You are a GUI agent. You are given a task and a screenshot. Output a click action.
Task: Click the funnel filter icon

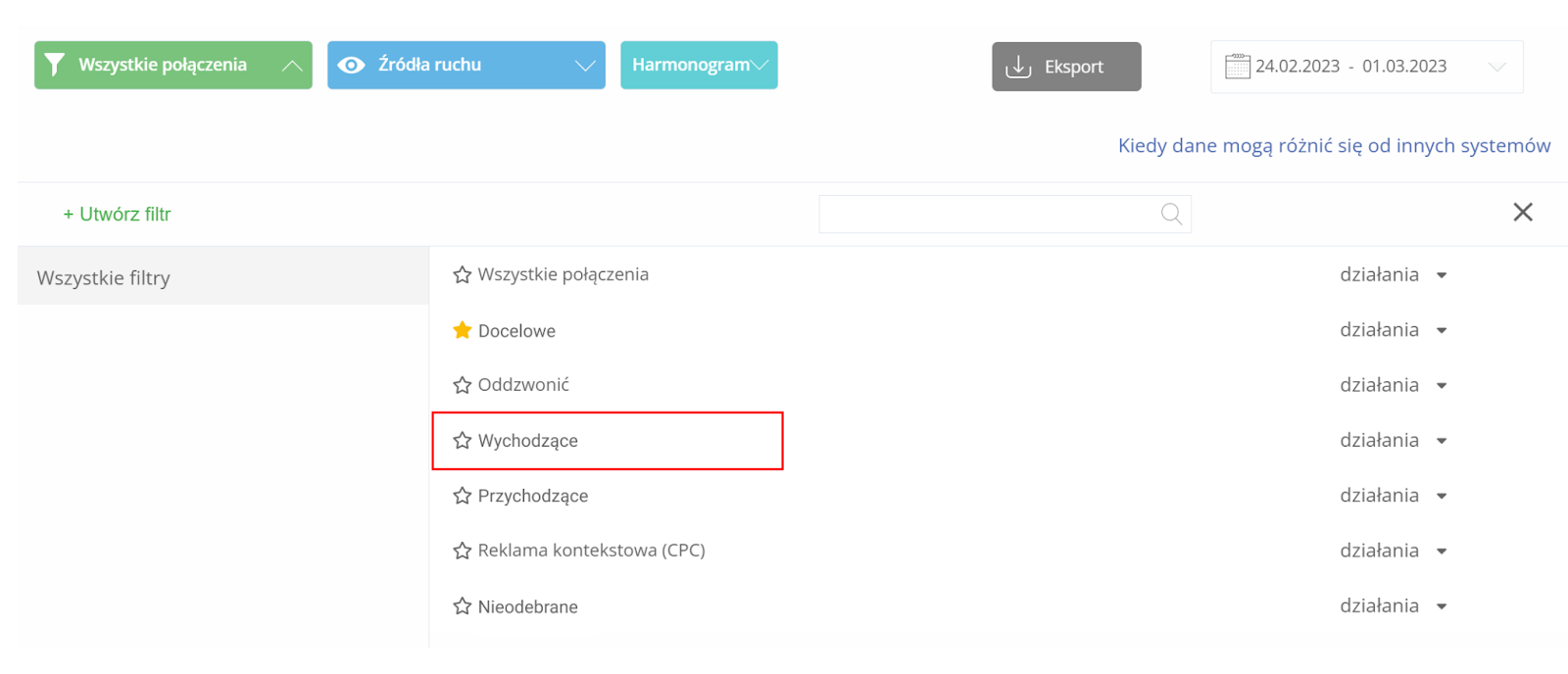[x=55, y=65]
